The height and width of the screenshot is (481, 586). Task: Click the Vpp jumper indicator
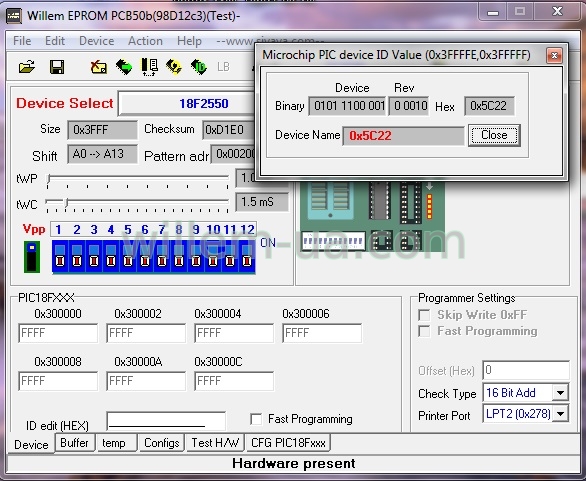pyautogui.click(x=32, y=257)
